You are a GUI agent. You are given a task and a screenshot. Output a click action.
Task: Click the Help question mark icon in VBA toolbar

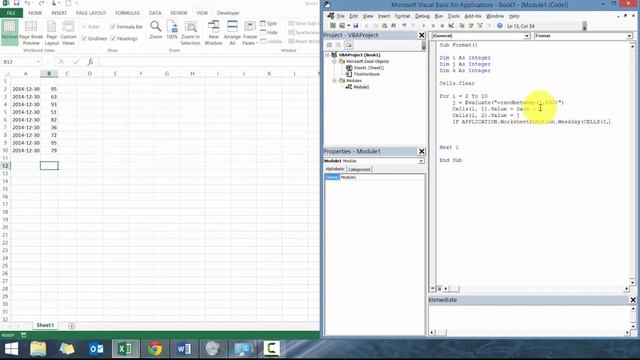500,26
